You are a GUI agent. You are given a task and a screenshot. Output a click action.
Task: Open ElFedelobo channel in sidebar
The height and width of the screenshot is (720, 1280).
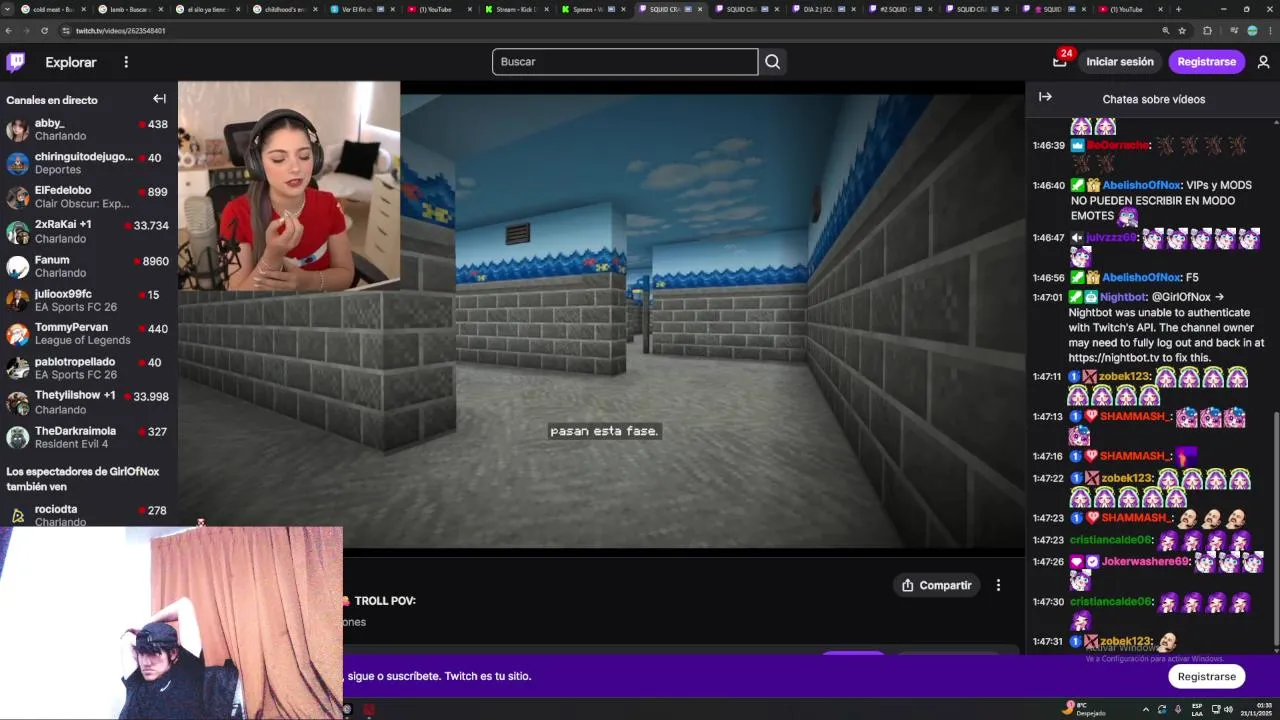tap(89, 197)
